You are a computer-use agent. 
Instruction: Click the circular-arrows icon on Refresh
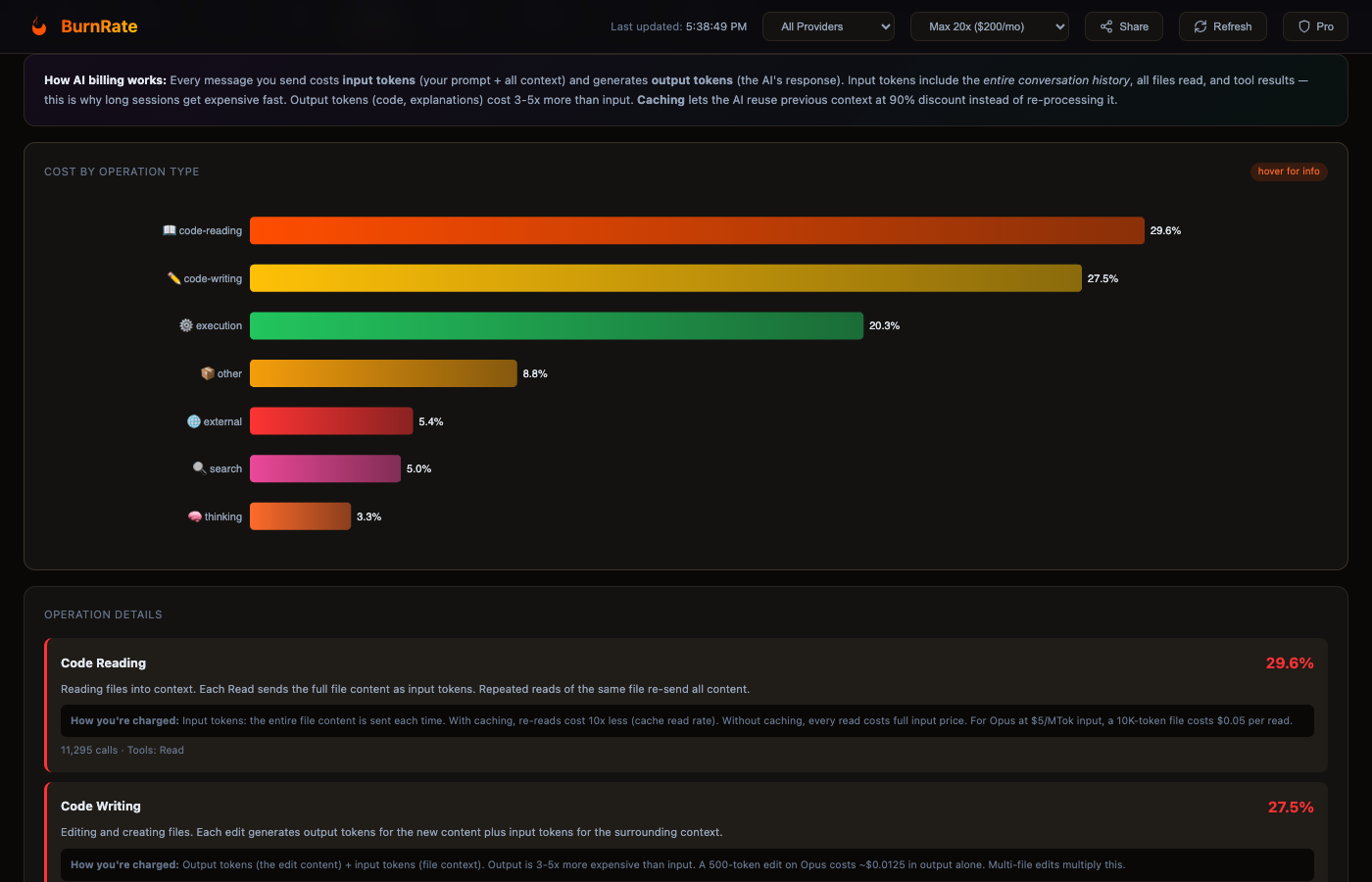point(1200,25)
